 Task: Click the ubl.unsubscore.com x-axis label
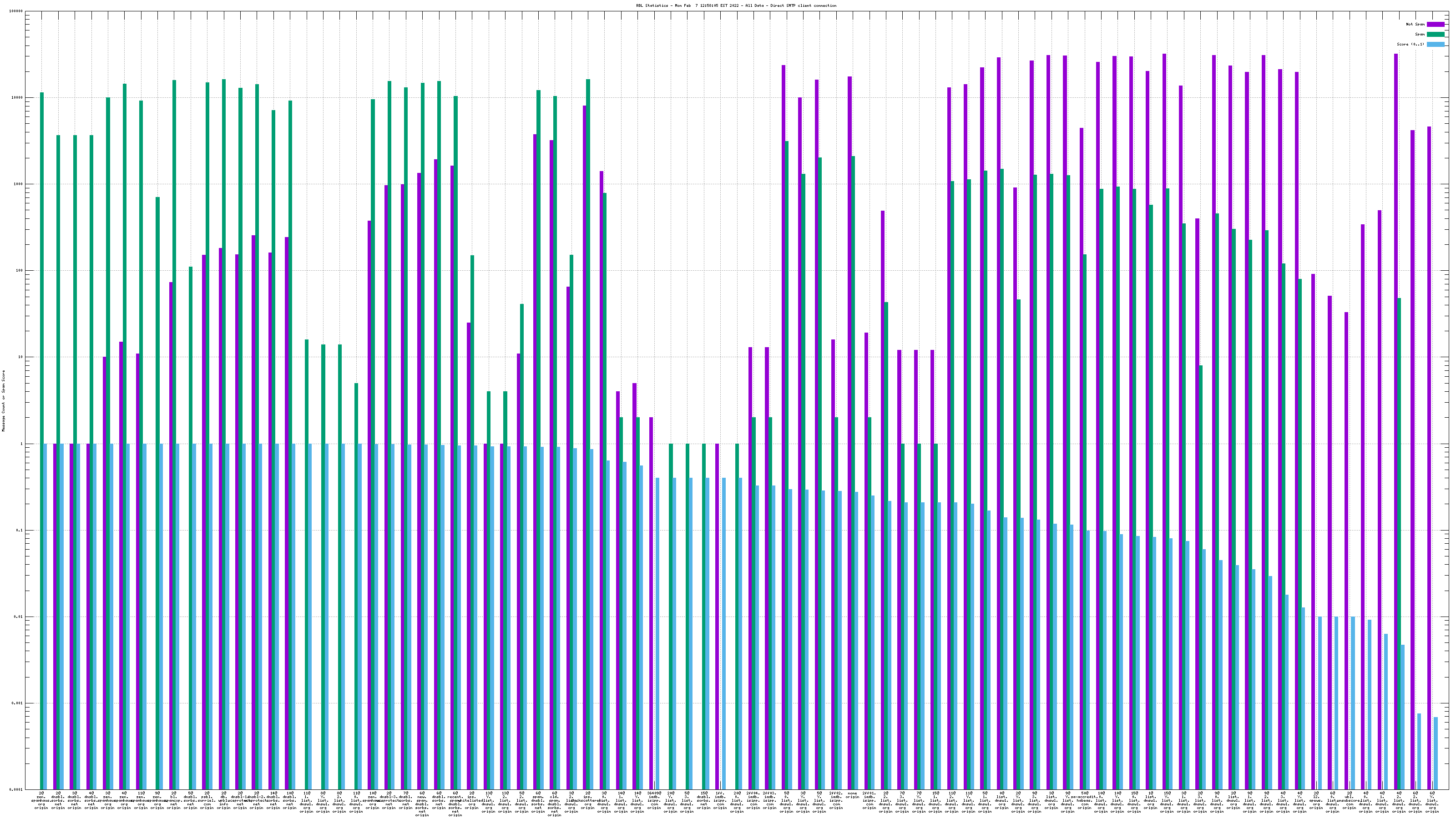(1349, 800)
